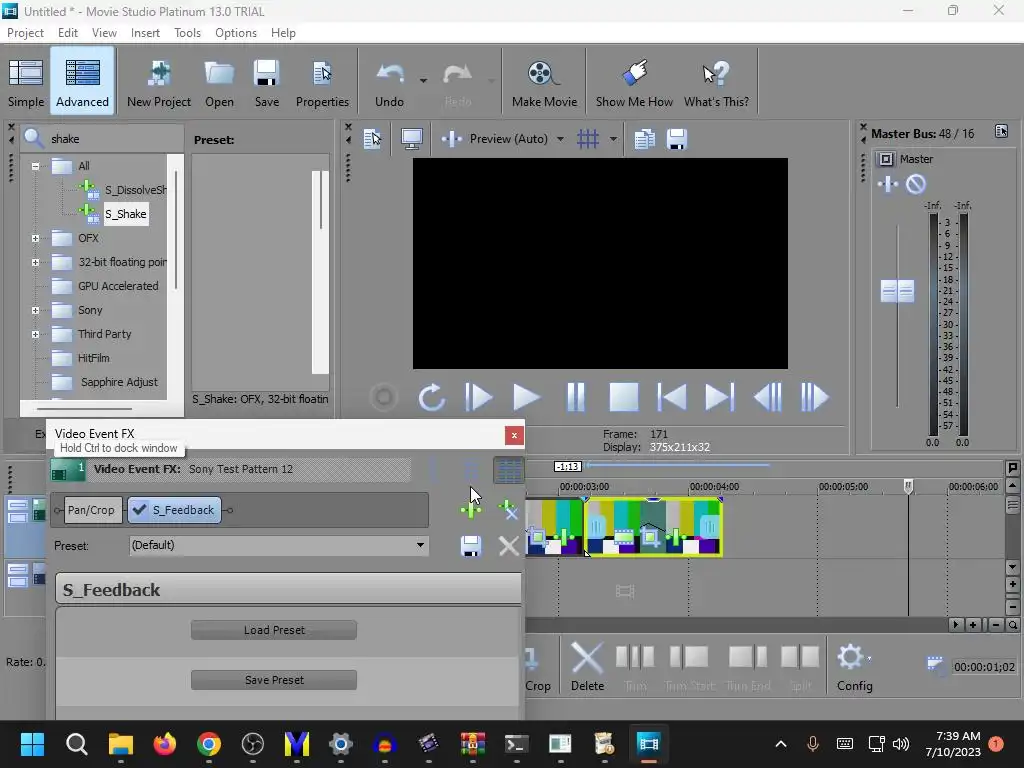The height and width of the screenshot is (768, 1024).
Task: Expand the Third Party folder
Action: coord(35,334)
